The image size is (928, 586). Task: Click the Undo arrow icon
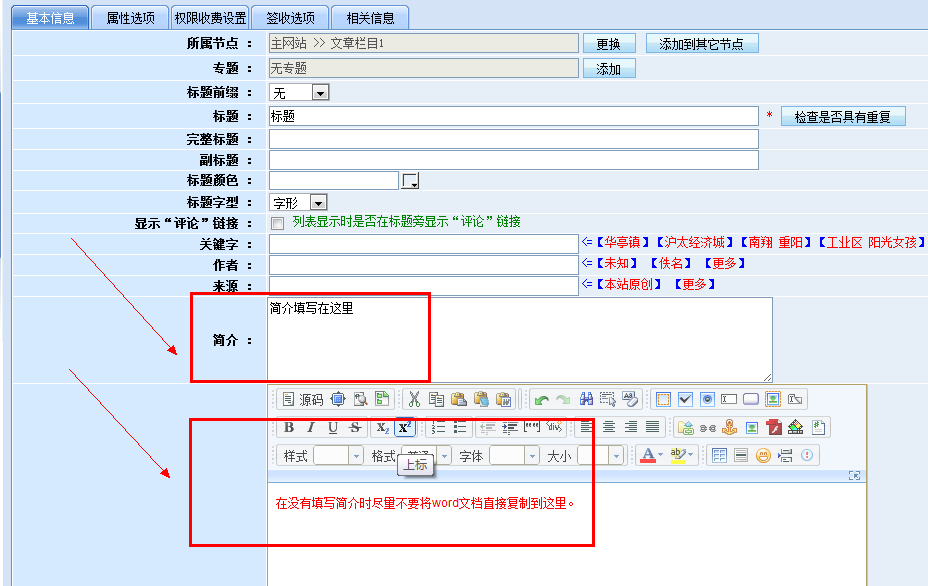coord(541,399)
